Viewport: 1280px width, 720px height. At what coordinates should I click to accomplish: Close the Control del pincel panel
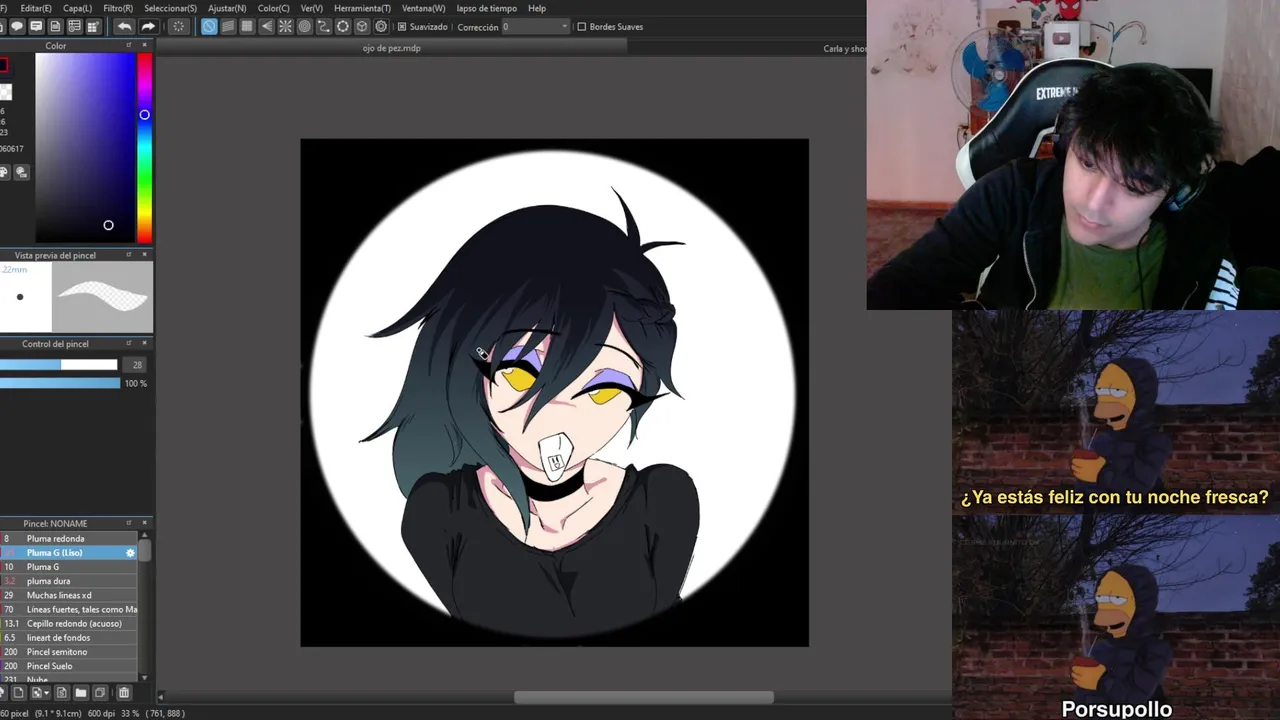point(145,343)
